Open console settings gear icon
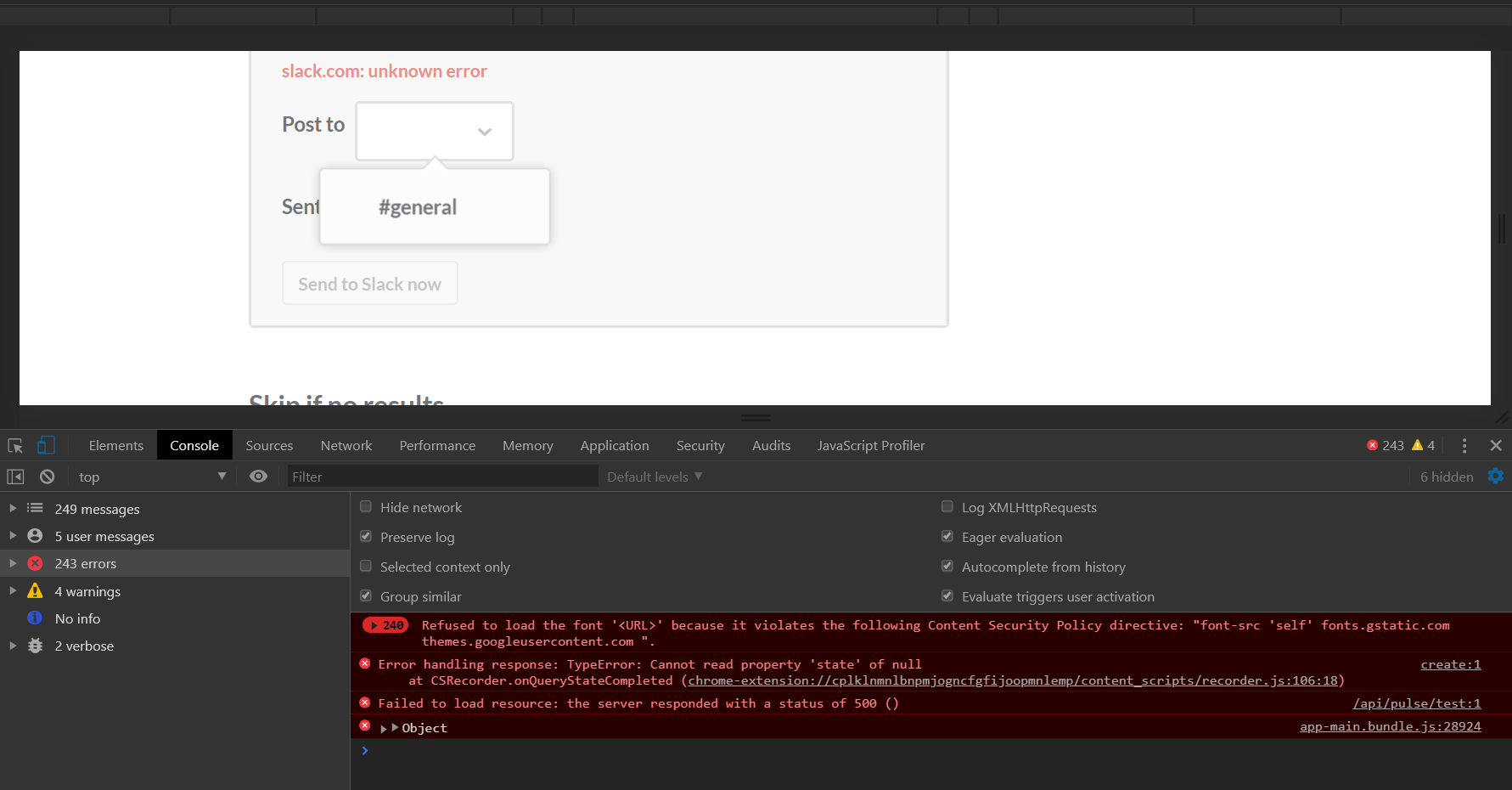Screen dimensions: 1512x790 (1496, 477)
